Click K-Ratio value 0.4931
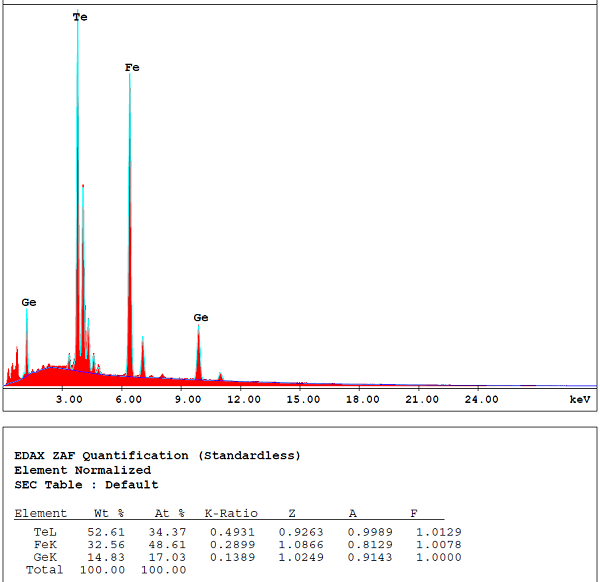Image resolution: width=600 pixels, height=582 pixels. coord(232,532)
